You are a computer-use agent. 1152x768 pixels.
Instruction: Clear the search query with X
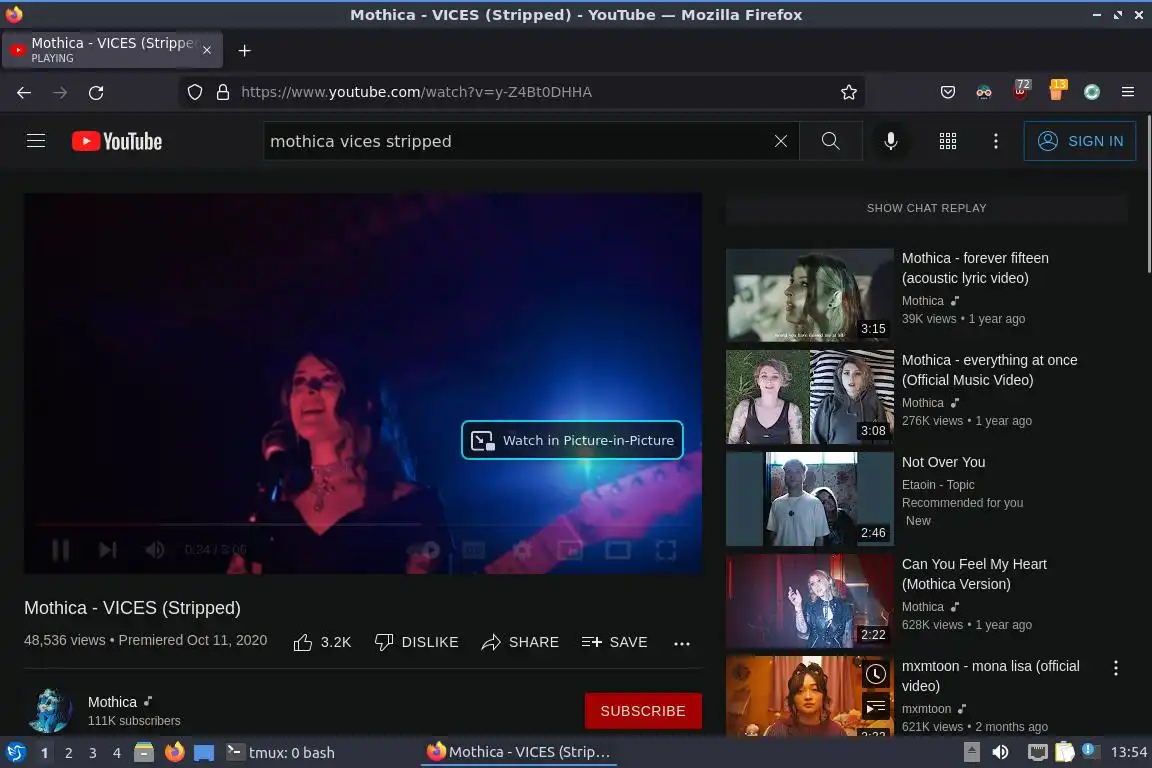tap(780, 141)
